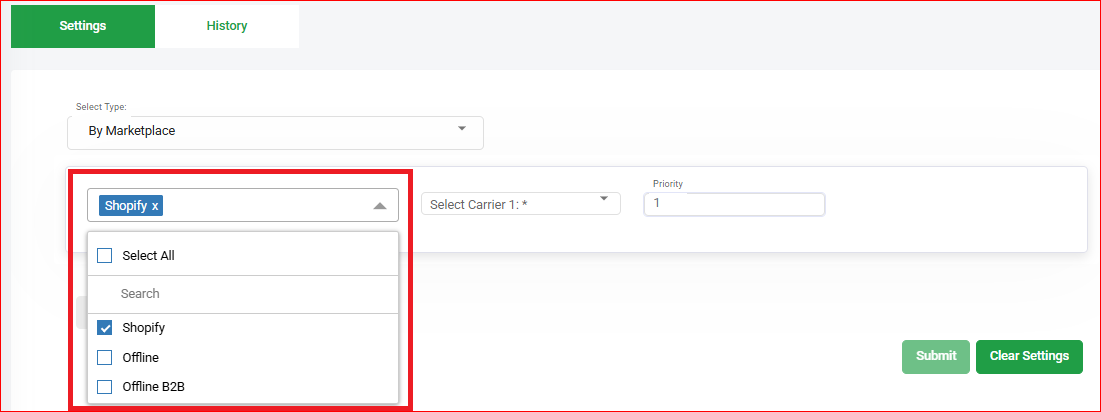Switch to the History tab

tap(227, 26)
